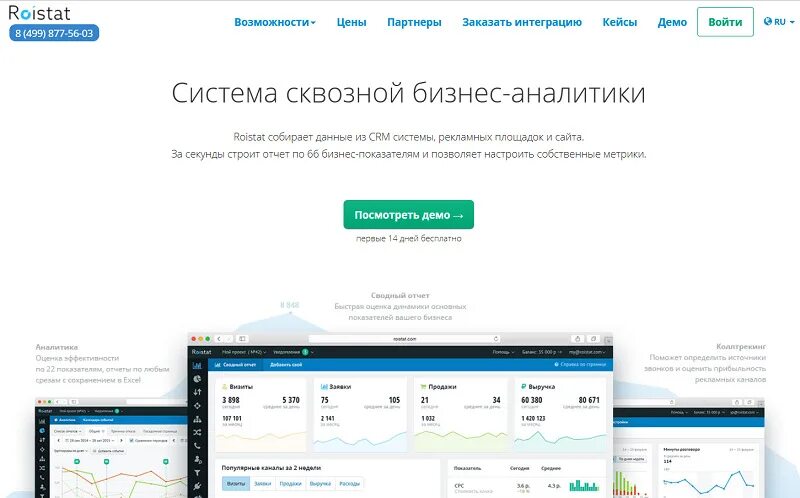Click pie chart icon in center dashboard sidebar
The image size is (800, 498).
pyautogui.click(x=197, y=379)
